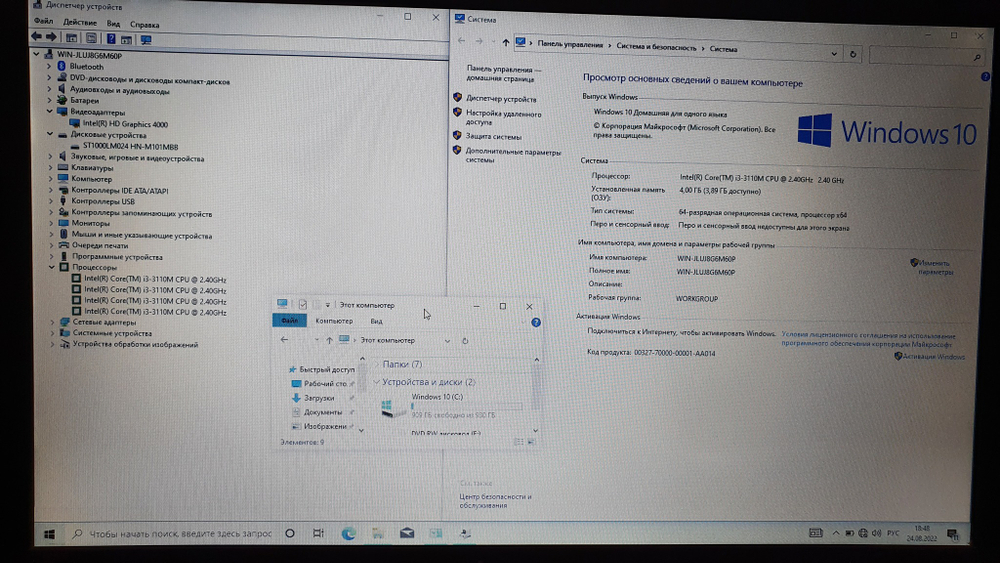Viewport: 1000px width, 563px height.
Task: Open the Справка menu in Device Manager
Action: pyautogui.click(x=145, y=25)
